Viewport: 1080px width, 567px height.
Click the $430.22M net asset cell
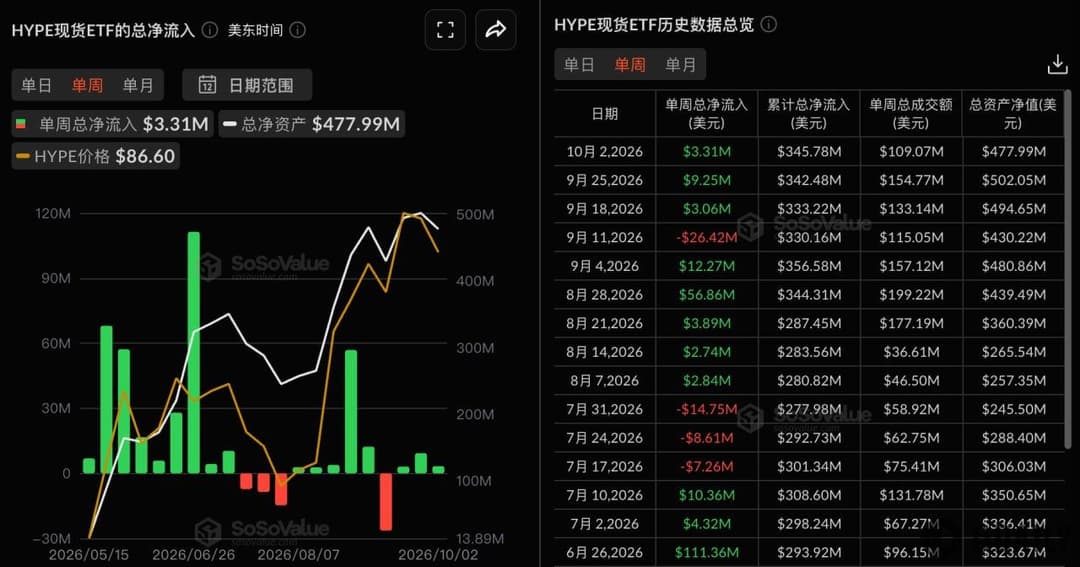click(1012, 238)
